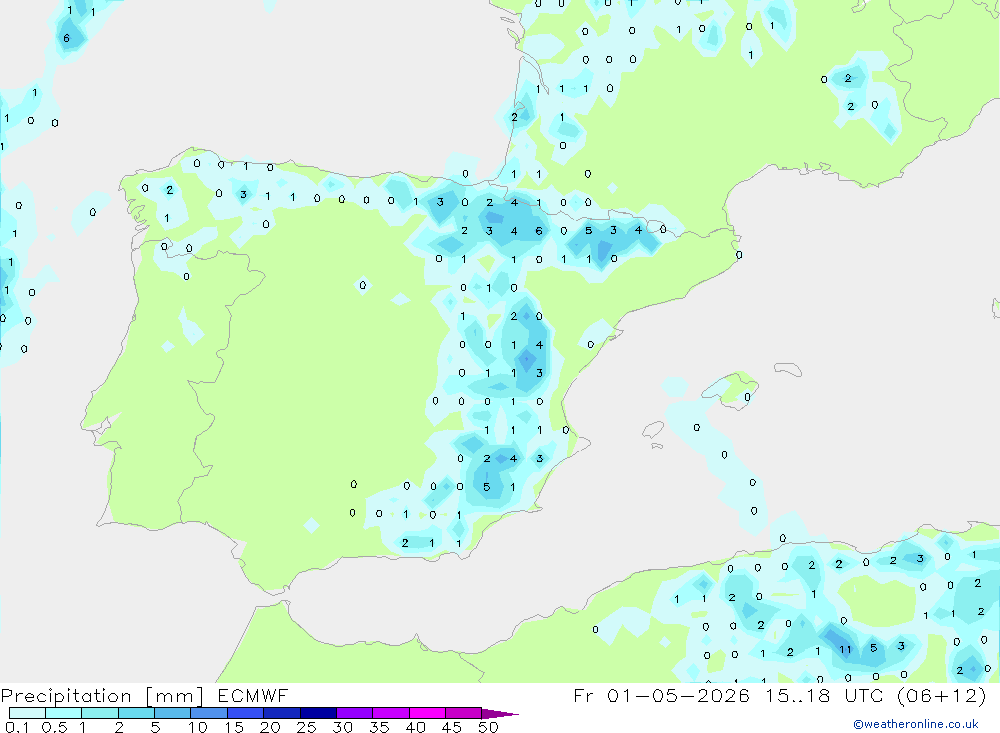Click the '15..18 UTC' time range text

coord(825,695)
